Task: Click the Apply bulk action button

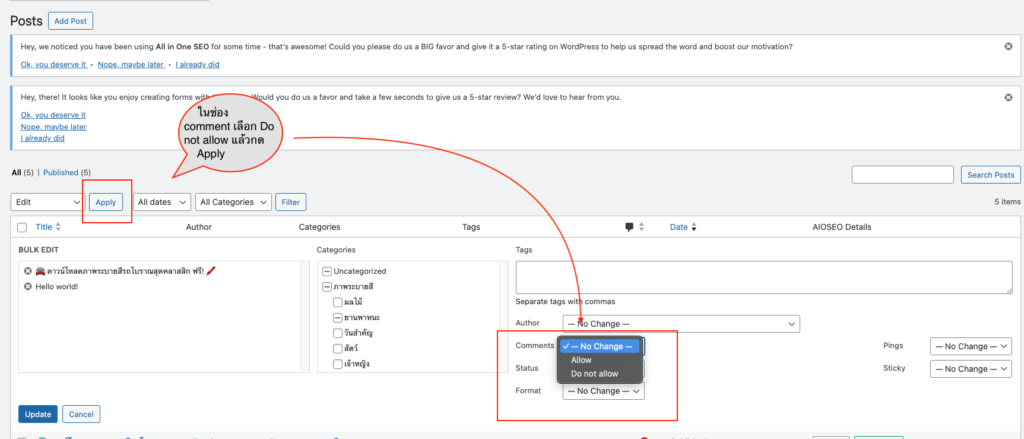Action: click(106, 202)
